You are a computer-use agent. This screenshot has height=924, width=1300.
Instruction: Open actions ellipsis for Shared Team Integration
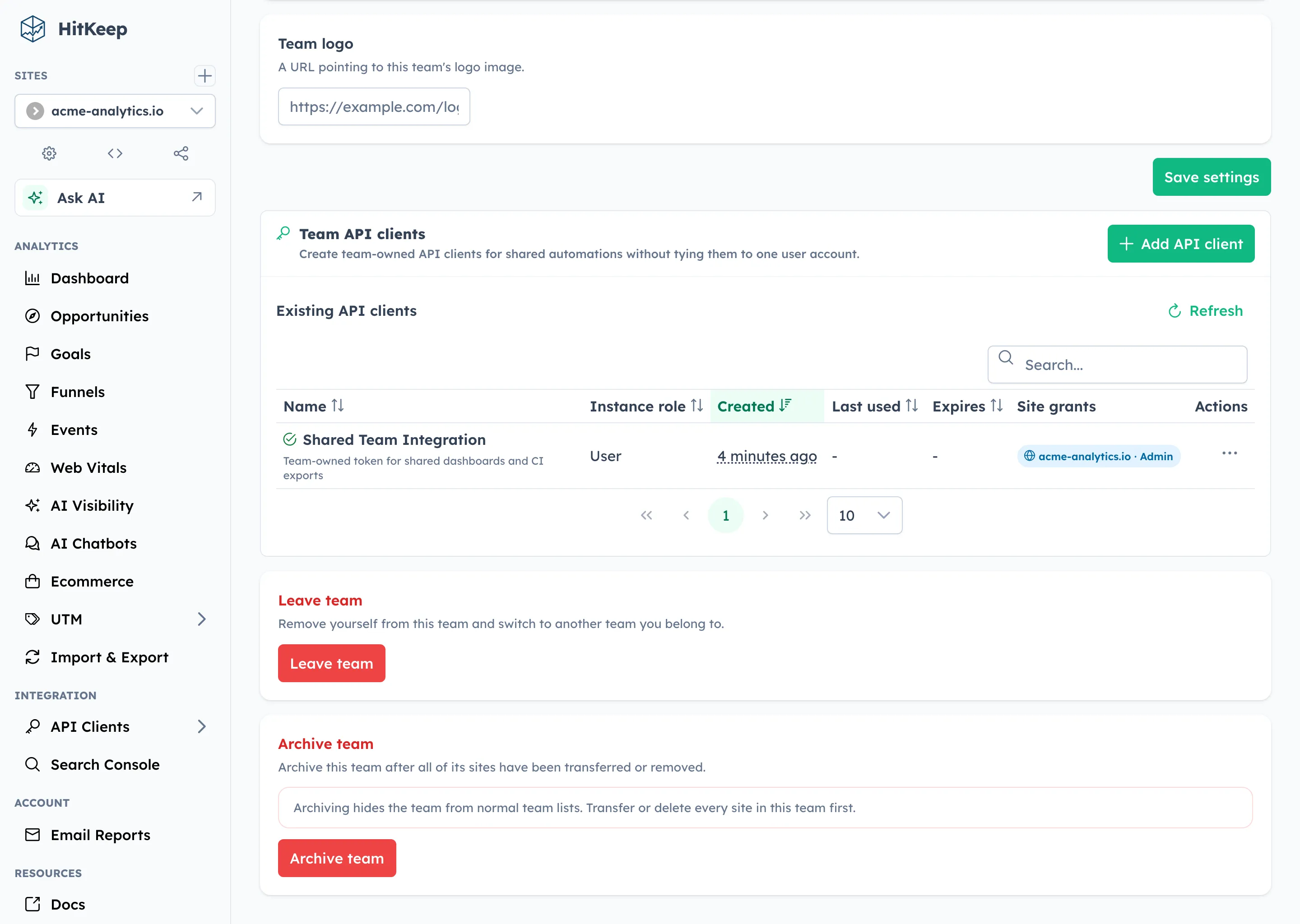(x=1230, y=453)
